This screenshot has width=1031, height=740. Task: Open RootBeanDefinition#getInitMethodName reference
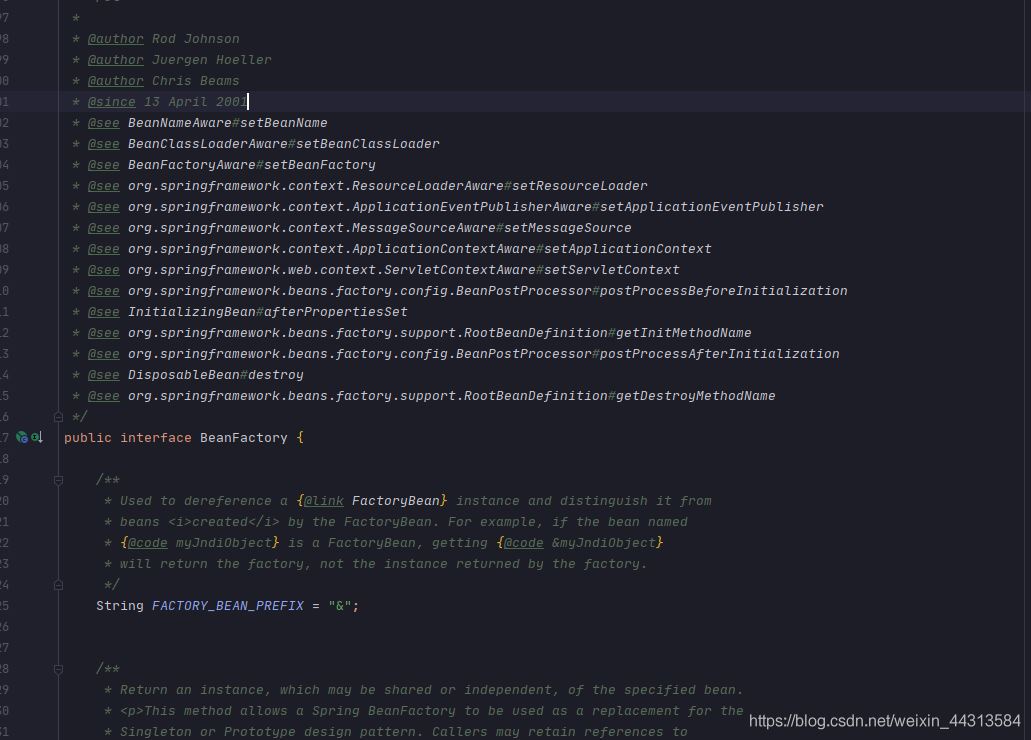(439, 333)
